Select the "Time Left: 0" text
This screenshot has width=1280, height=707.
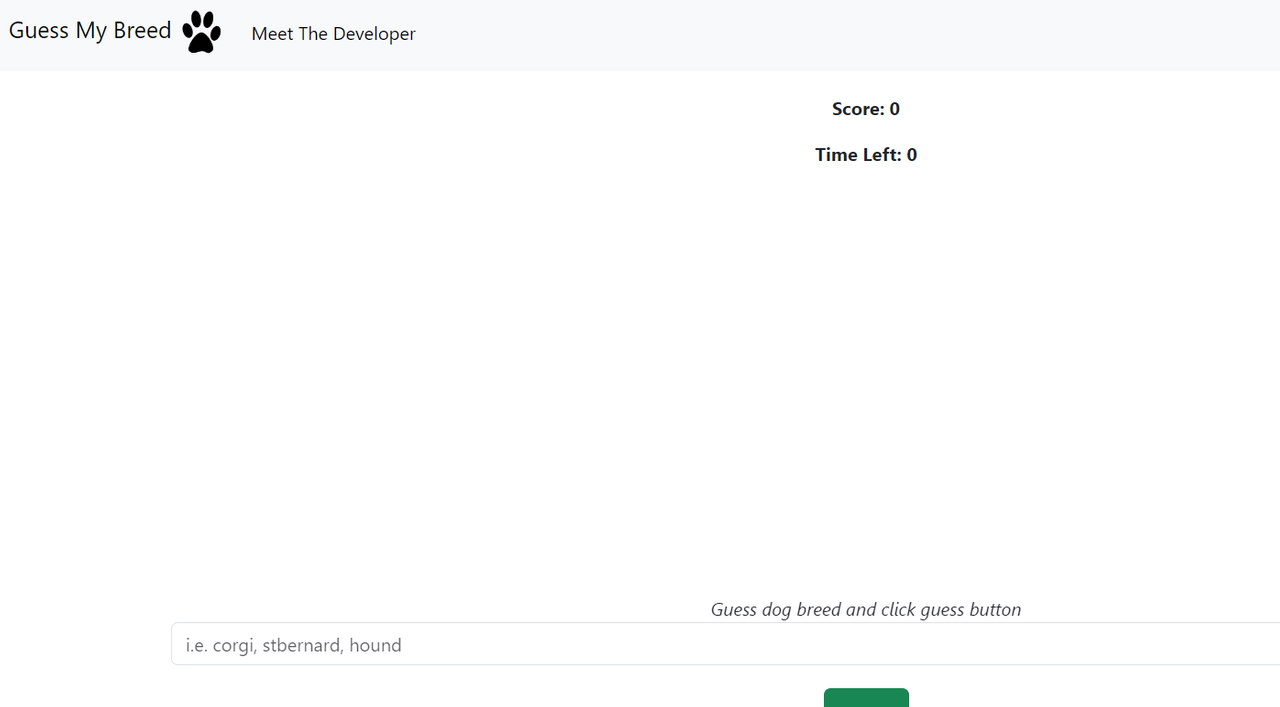click(866, 155)
